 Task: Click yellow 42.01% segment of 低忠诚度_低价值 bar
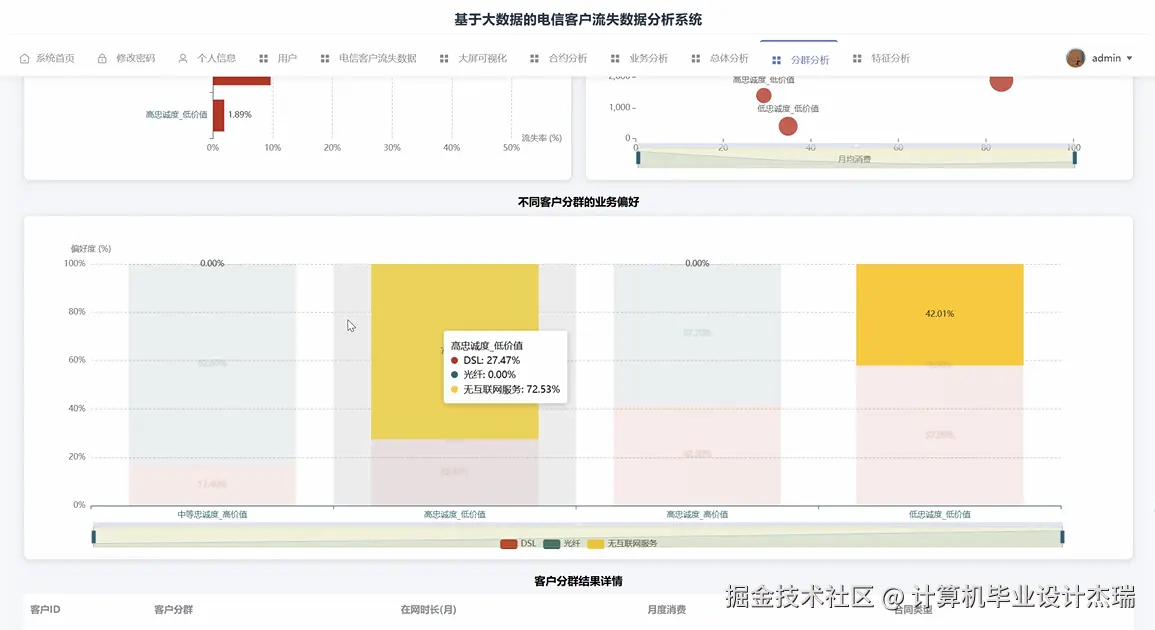tap(939, 315)
